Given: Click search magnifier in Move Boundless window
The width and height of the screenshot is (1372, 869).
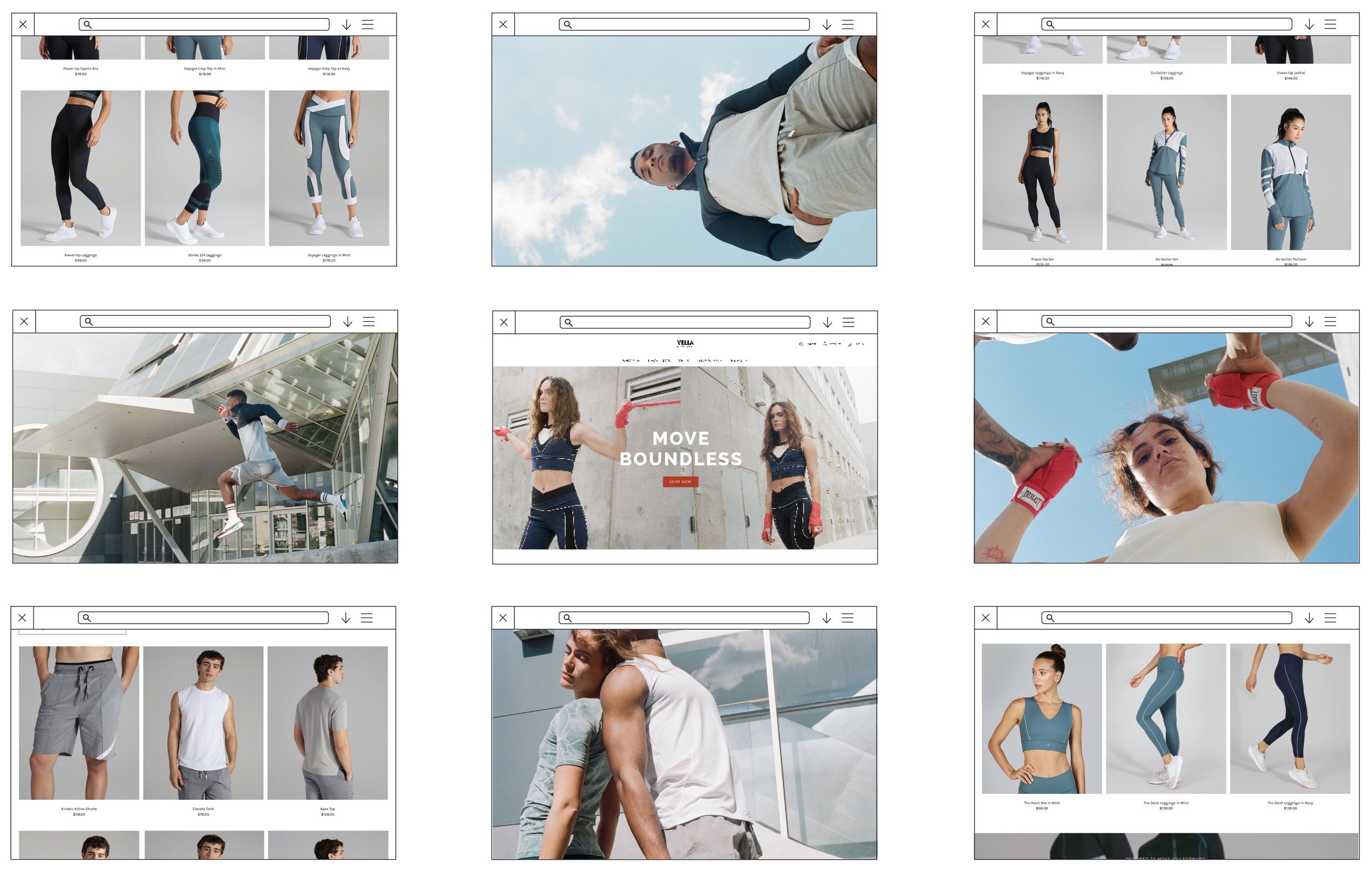Looking at the screenshot, I should pyautogui.click(x=568, y=323).
